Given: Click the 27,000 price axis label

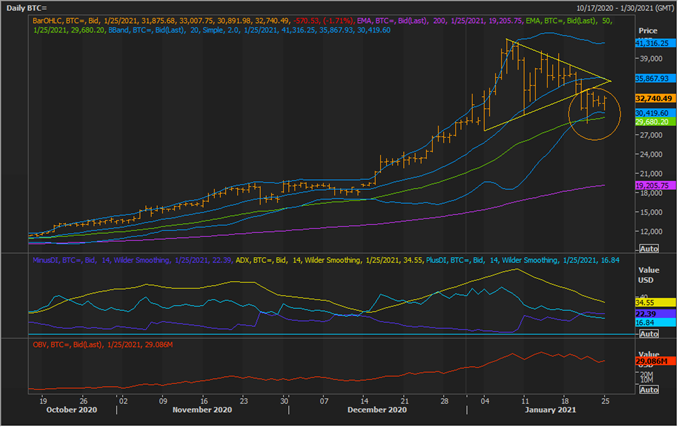Looking at the screenshot, I should pyautogui.click(x=650, y=135).
